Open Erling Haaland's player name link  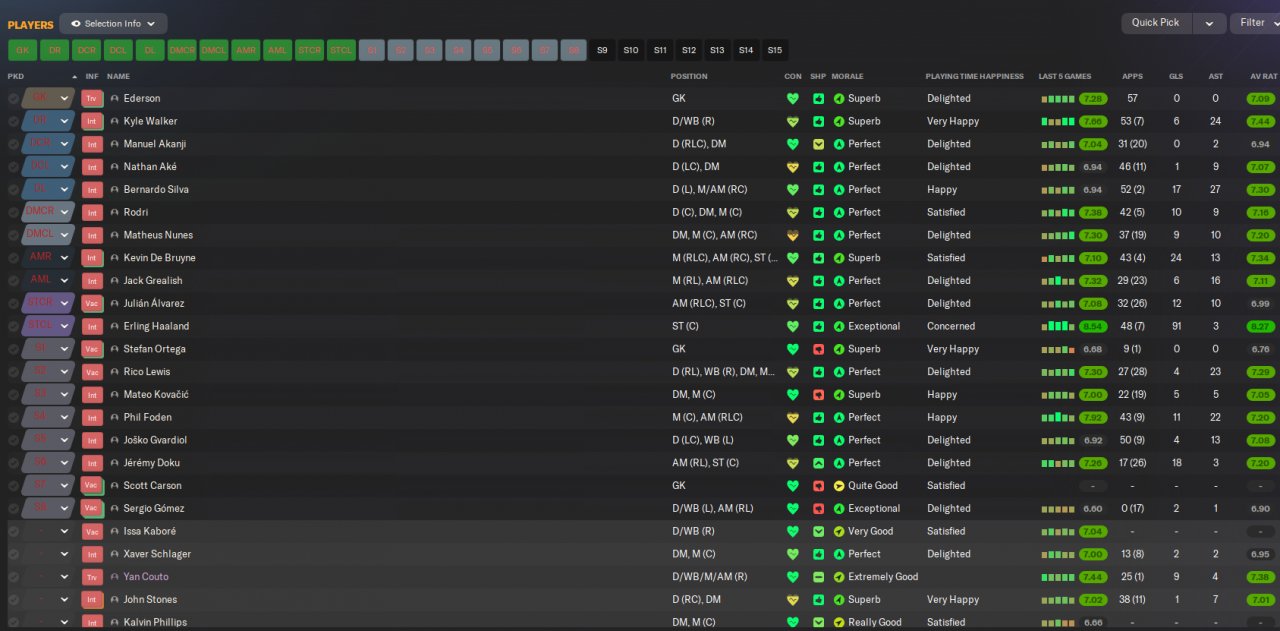click(x=156, y=326)
